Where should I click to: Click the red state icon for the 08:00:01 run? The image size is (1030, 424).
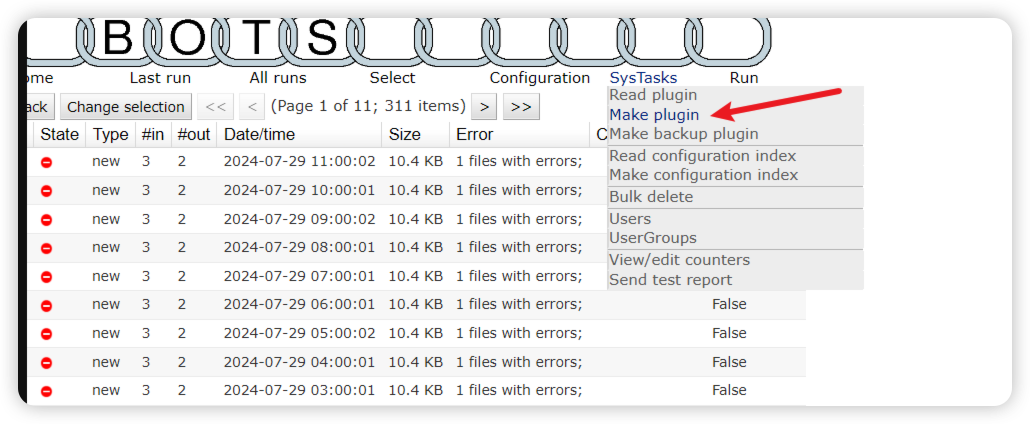click(x=46, y=248)
